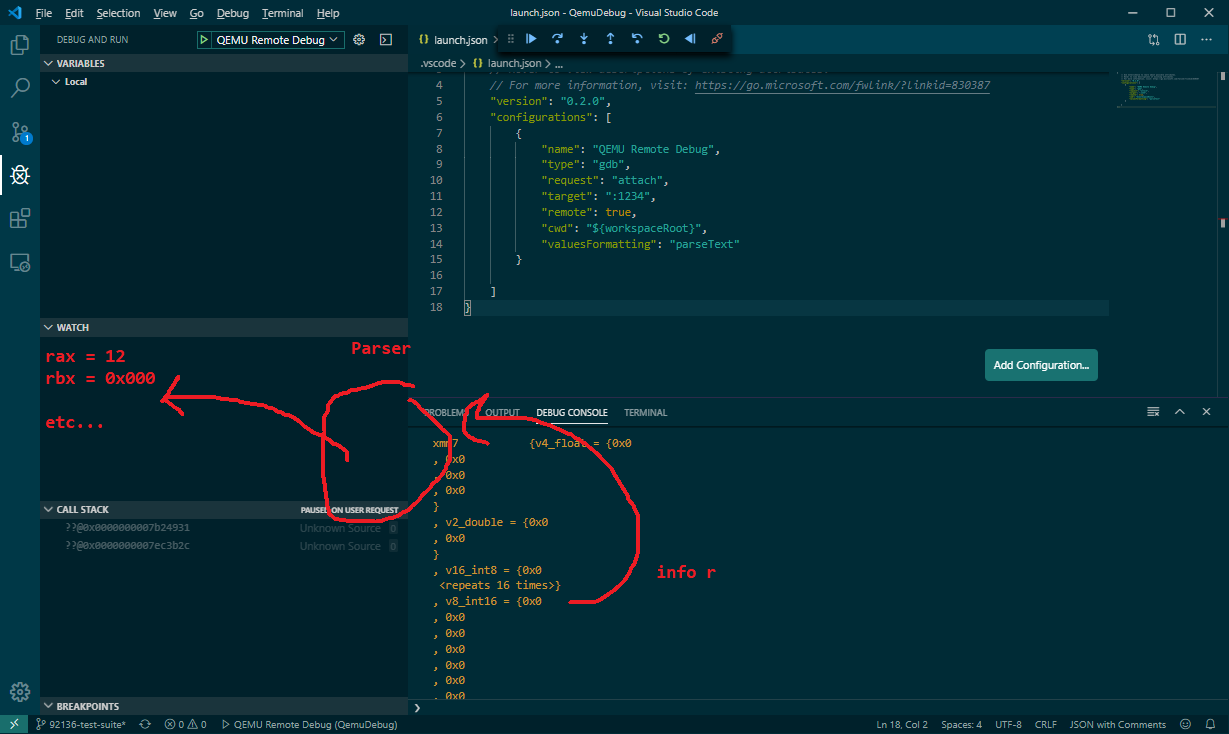Split the editor to the right
The width and height of the screenshot is (1229, 734).
1180,40
